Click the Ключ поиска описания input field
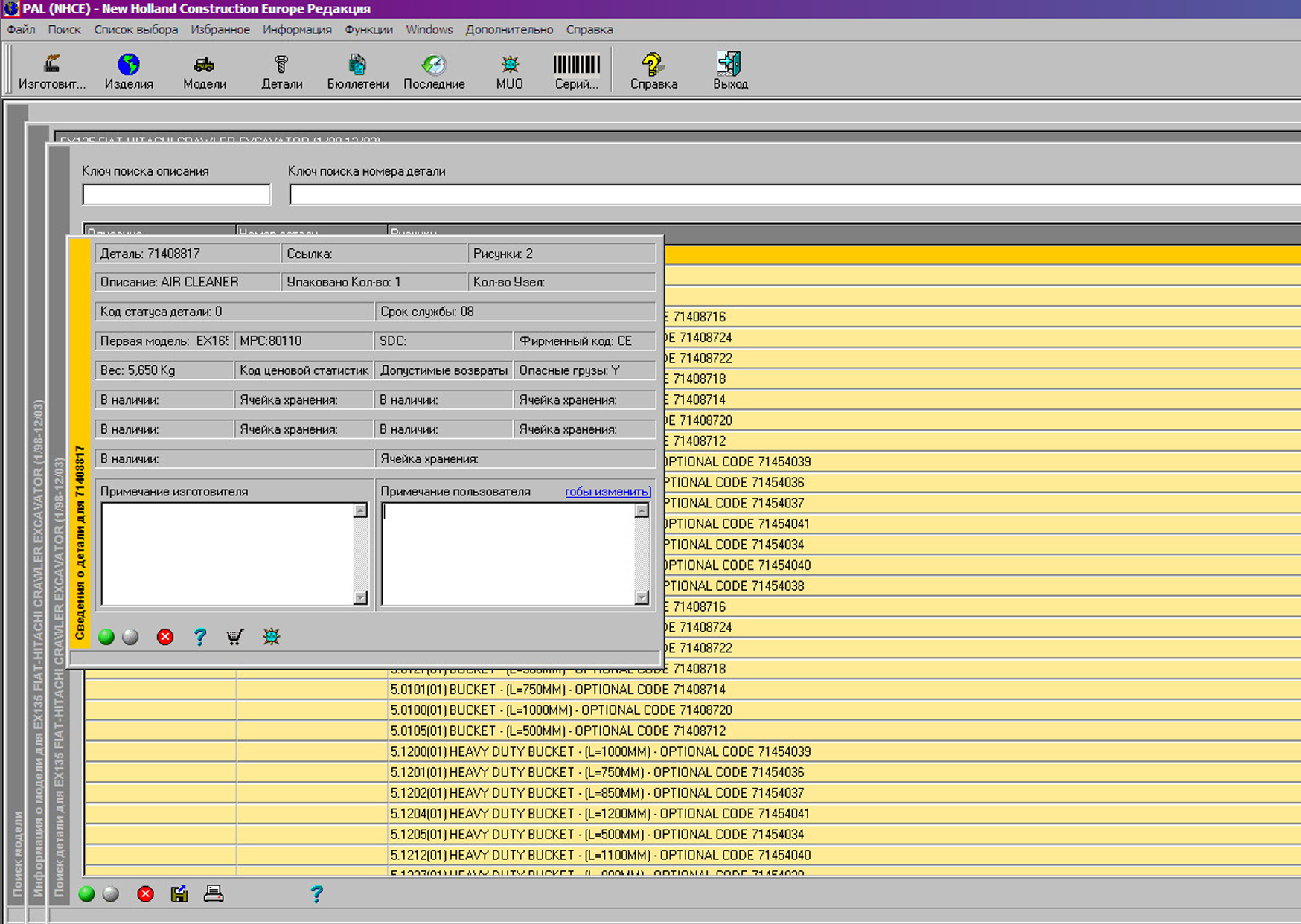The height and width of the screenshot is (924, 1301). [x=176, y=195]
